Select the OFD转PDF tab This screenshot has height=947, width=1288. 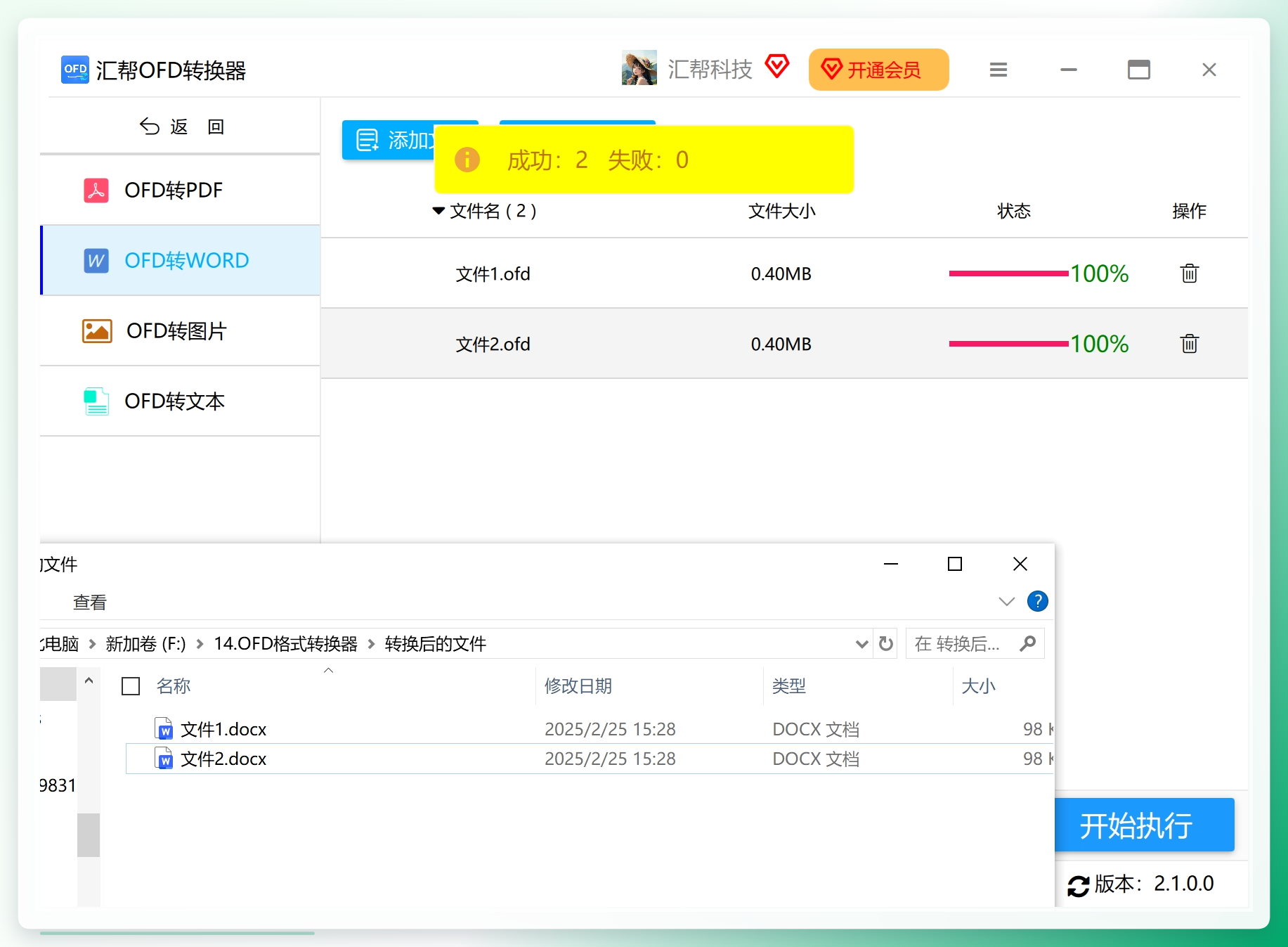[181, 190]
